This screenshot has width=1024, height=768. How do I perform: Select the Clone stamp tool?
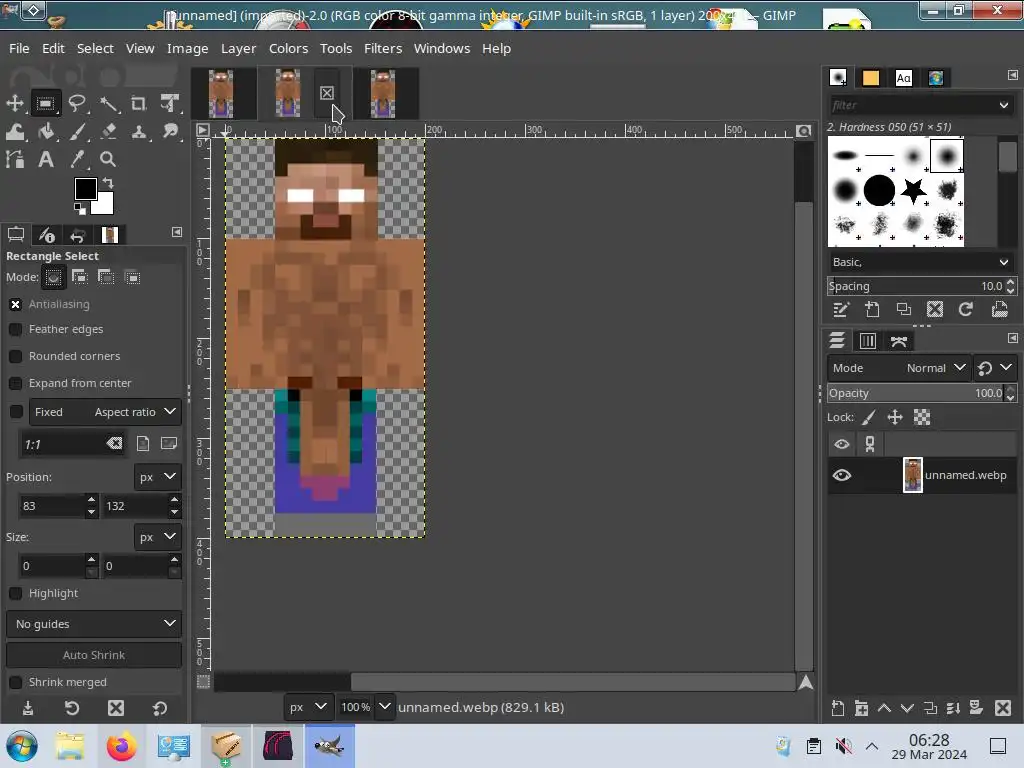[138, 131]
